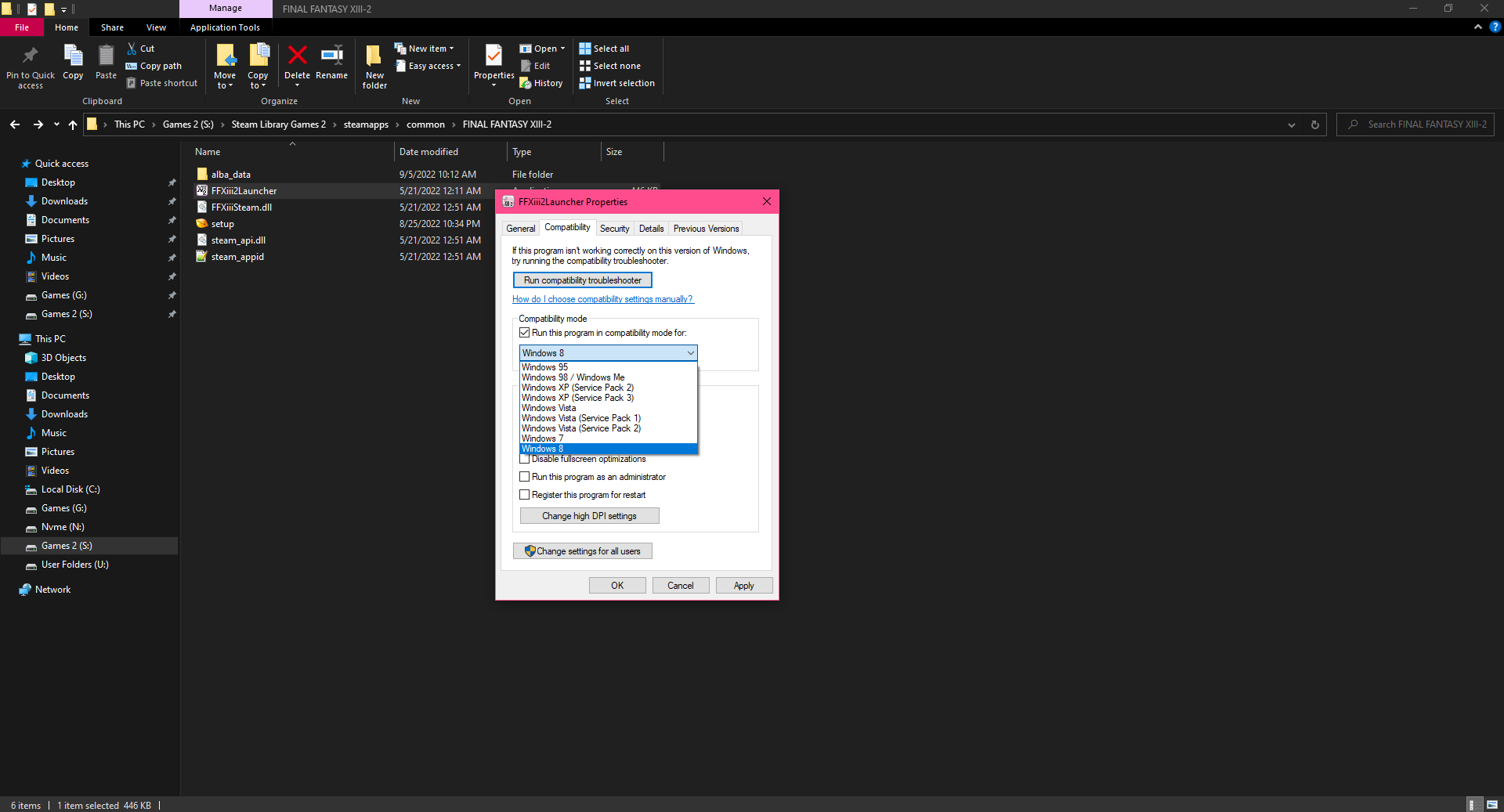This screenshot has height=812, width=1504.
Task: Open the General tab in Properties
Action: [x=521, y=229]
